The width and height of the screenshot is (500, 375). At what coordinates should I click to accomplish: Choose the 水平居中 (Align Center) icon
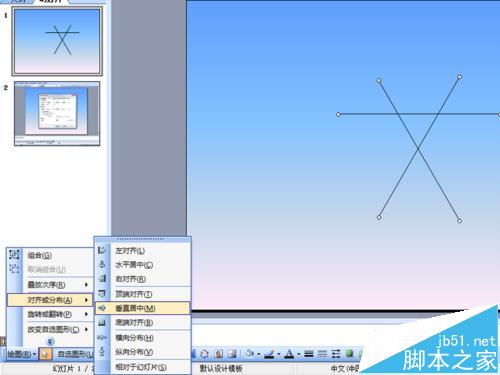coord(102,264)
